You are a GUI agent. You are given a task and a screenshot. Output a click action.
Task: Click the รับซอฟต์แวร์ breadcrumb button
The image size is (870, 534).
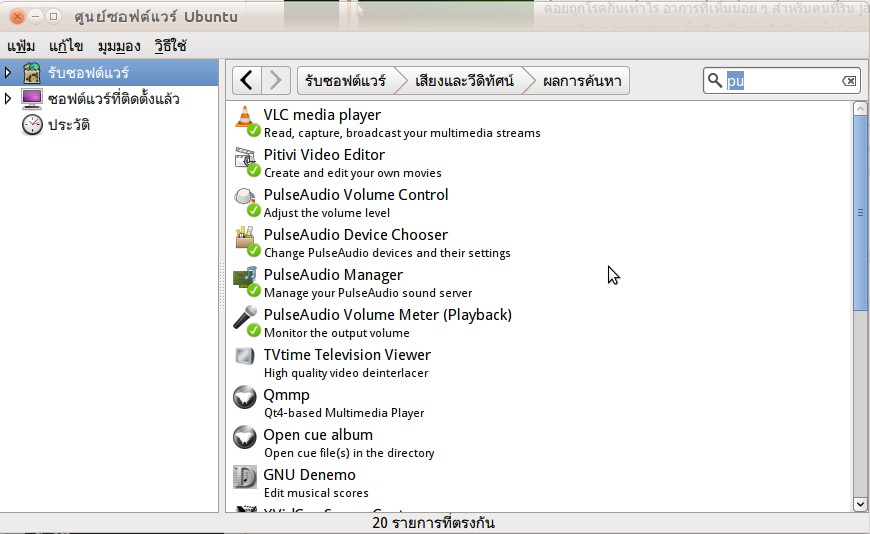346,81
